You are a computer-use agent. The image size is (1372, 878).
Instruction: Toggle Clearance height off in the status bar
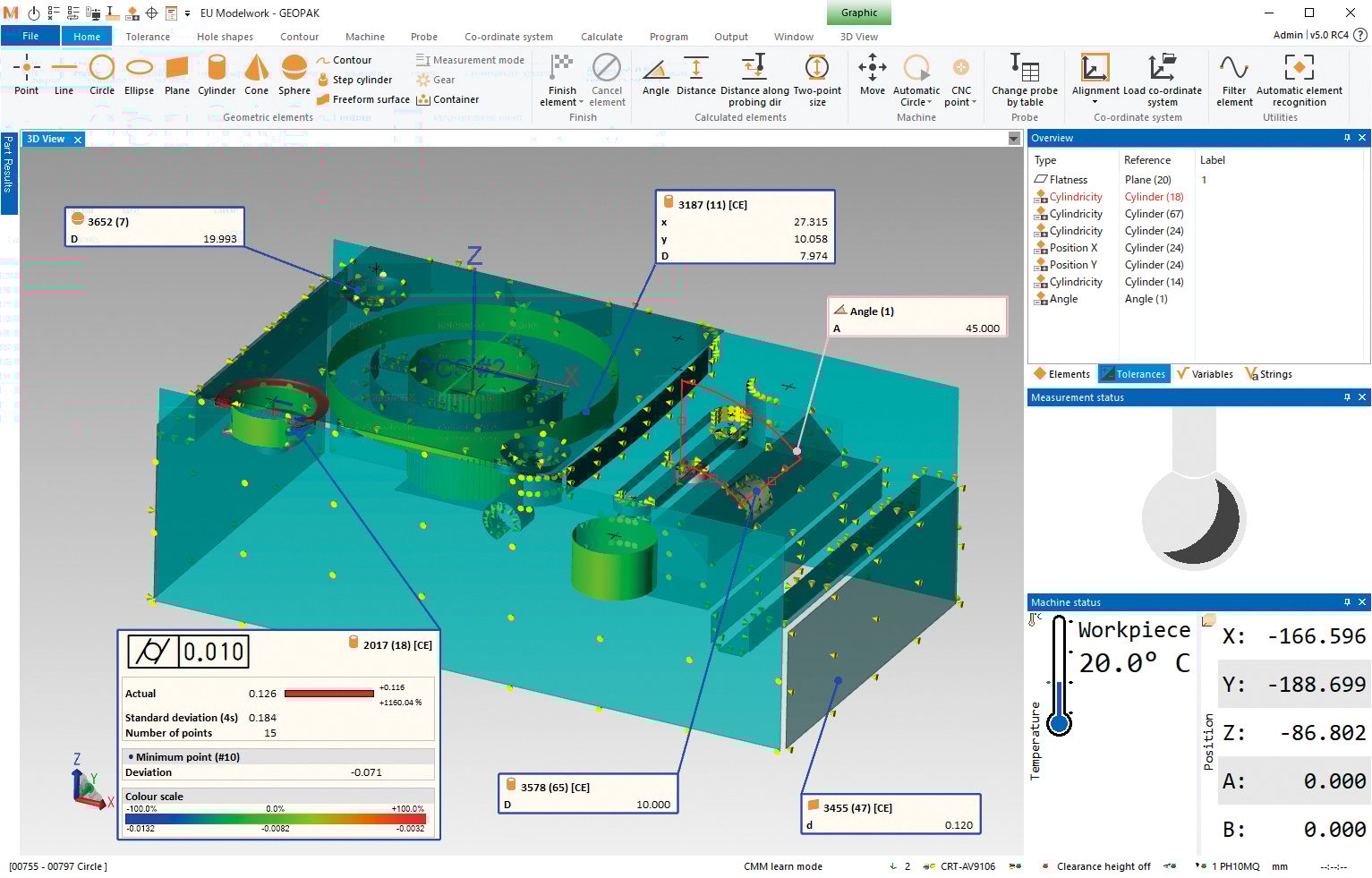1104,866
